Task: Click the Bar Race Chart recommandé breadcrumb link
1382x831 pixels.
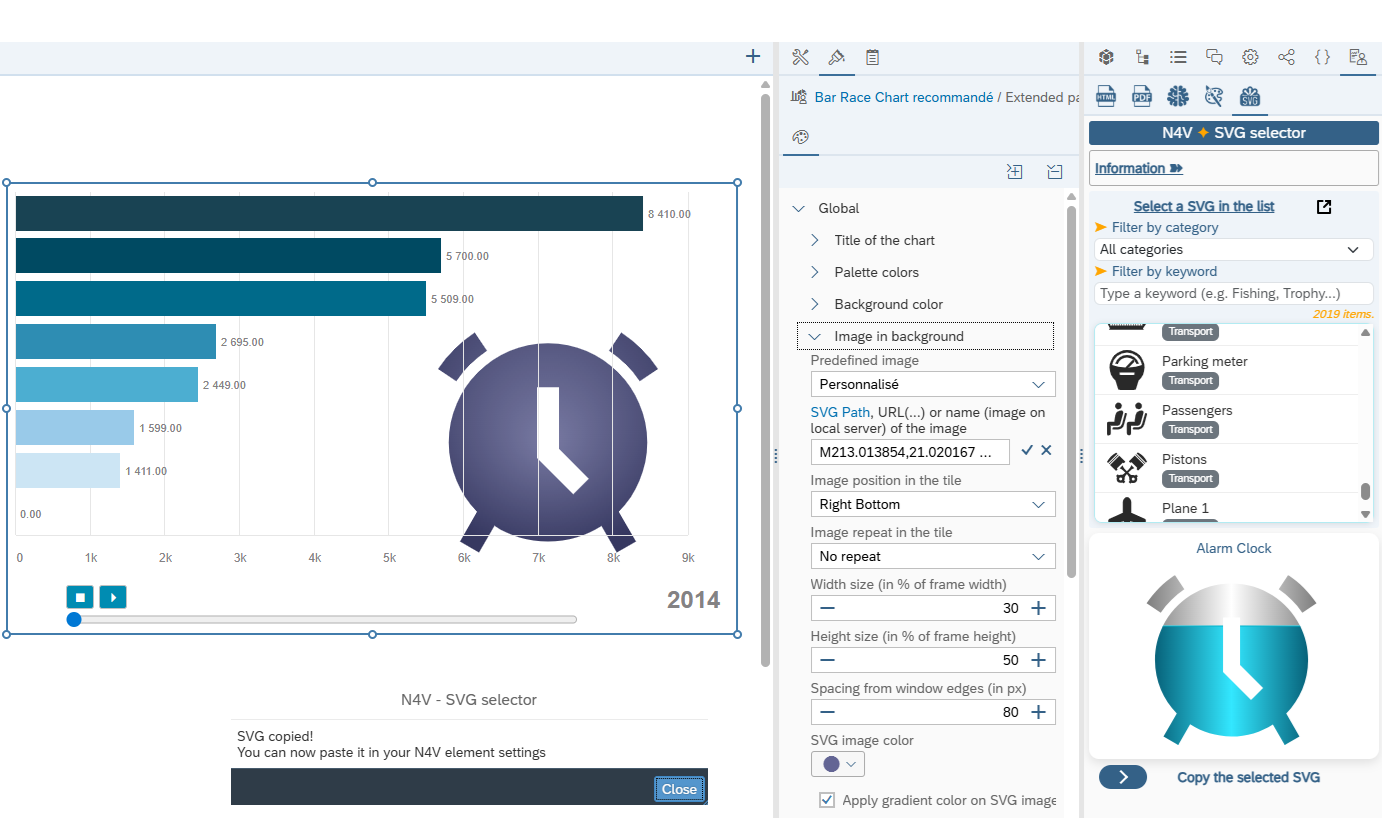Action: tap(903, 97)
